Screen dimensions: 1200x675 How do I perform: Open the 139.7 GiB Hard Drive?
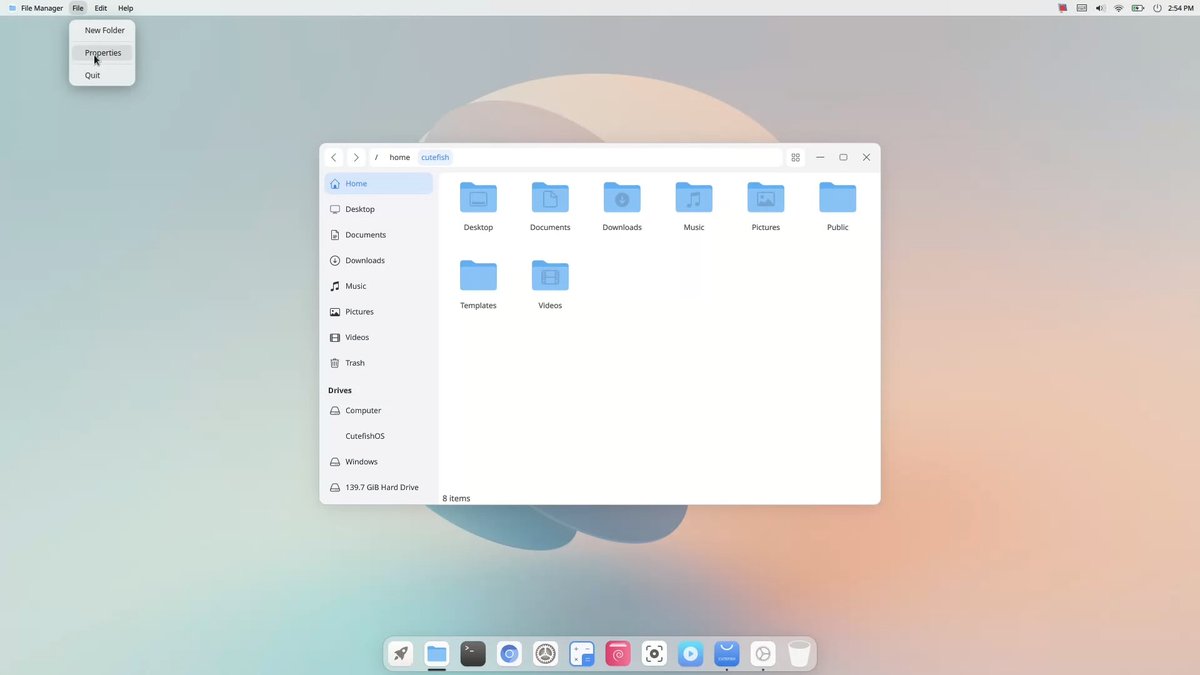tap(379, 487)
